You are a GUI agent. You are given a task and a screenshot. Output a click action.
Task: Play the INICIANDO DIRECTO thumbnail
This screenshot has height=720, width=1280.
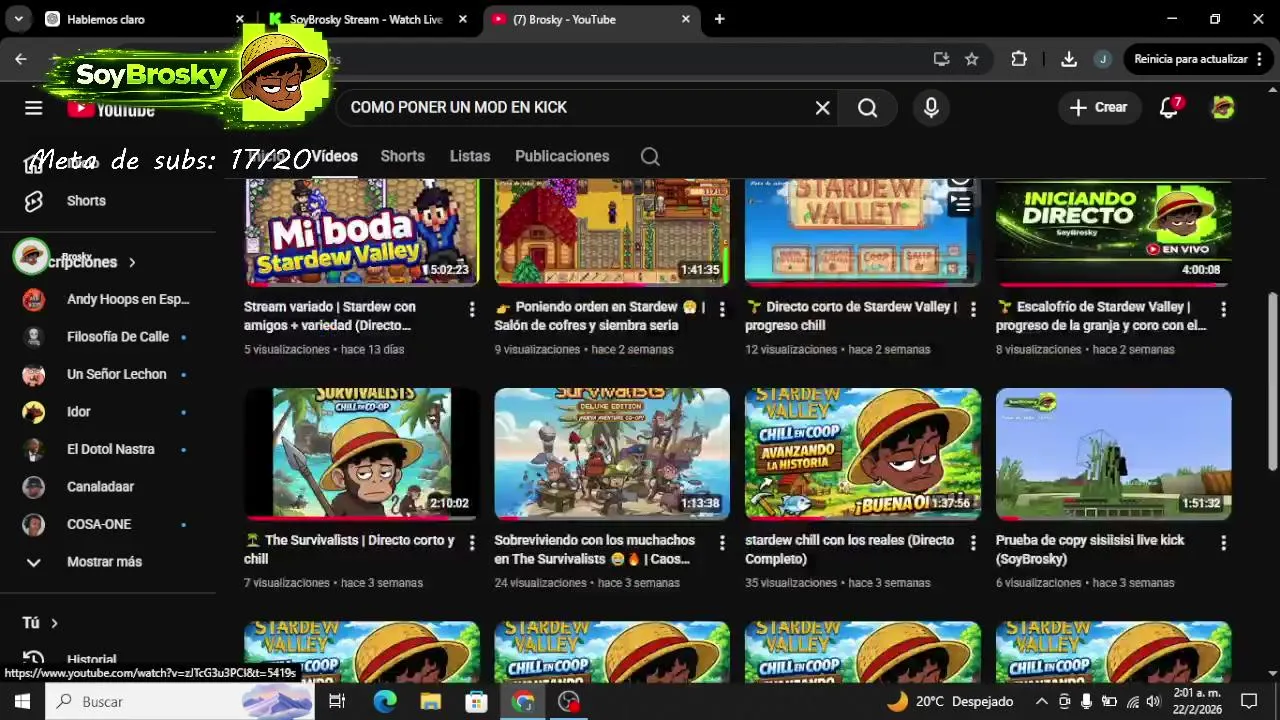pyautogui.click(x=1113, y=232)
